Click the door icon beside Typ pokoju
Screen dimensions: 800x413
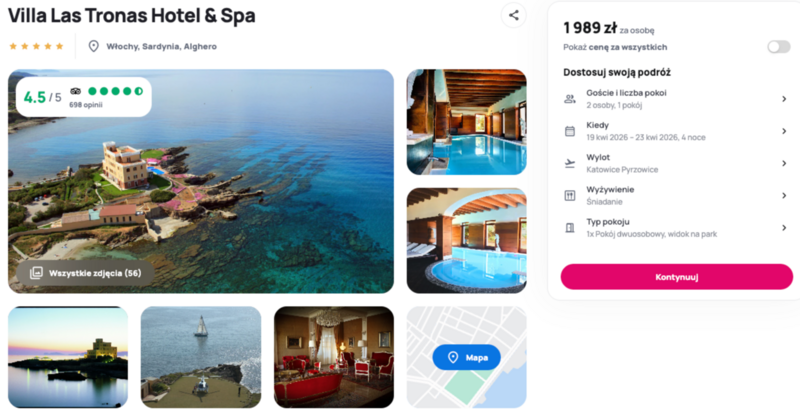(x=570, y=228)
